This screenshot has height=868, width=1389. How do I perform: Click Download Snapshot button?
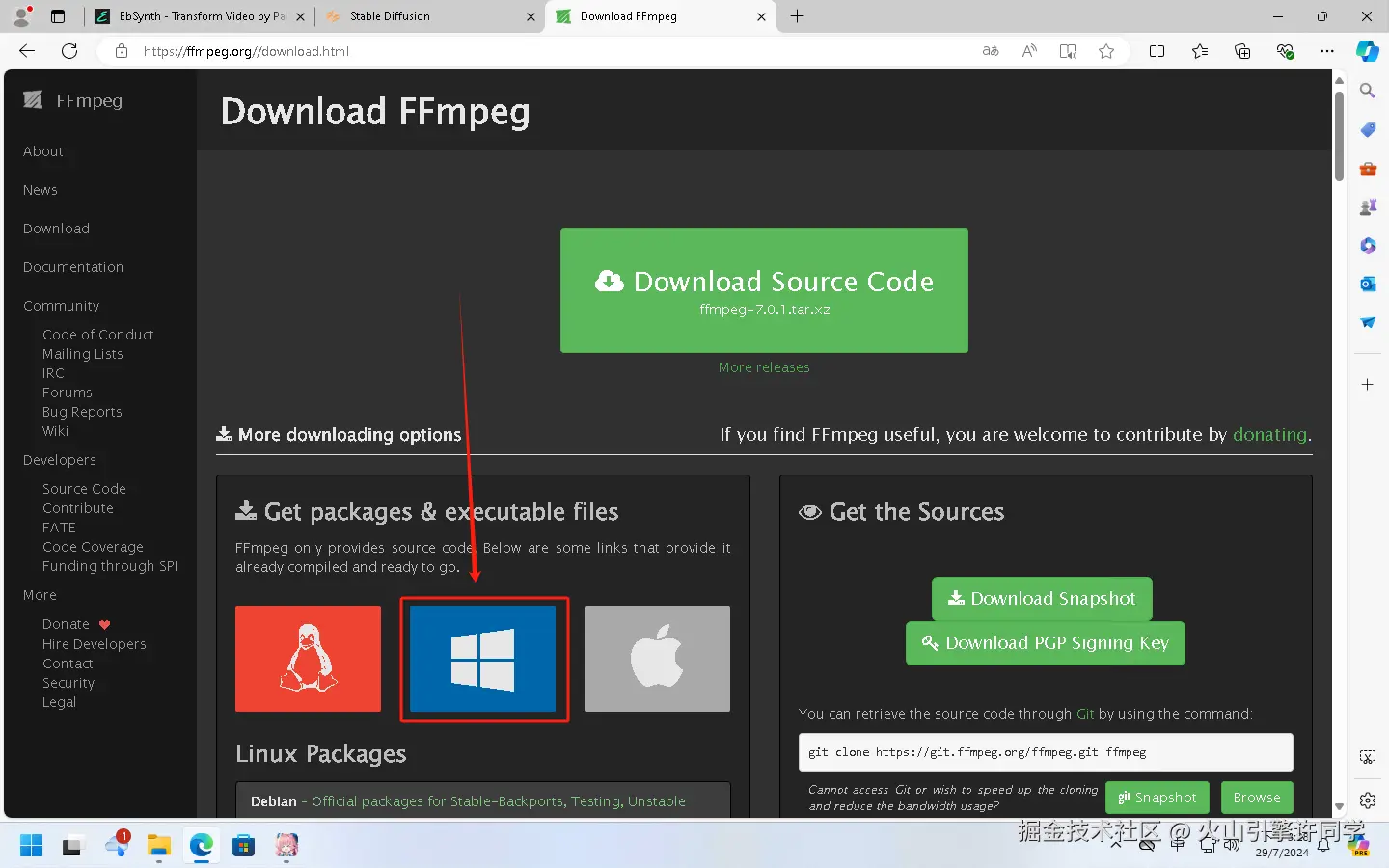click(x=1042, y=599)
